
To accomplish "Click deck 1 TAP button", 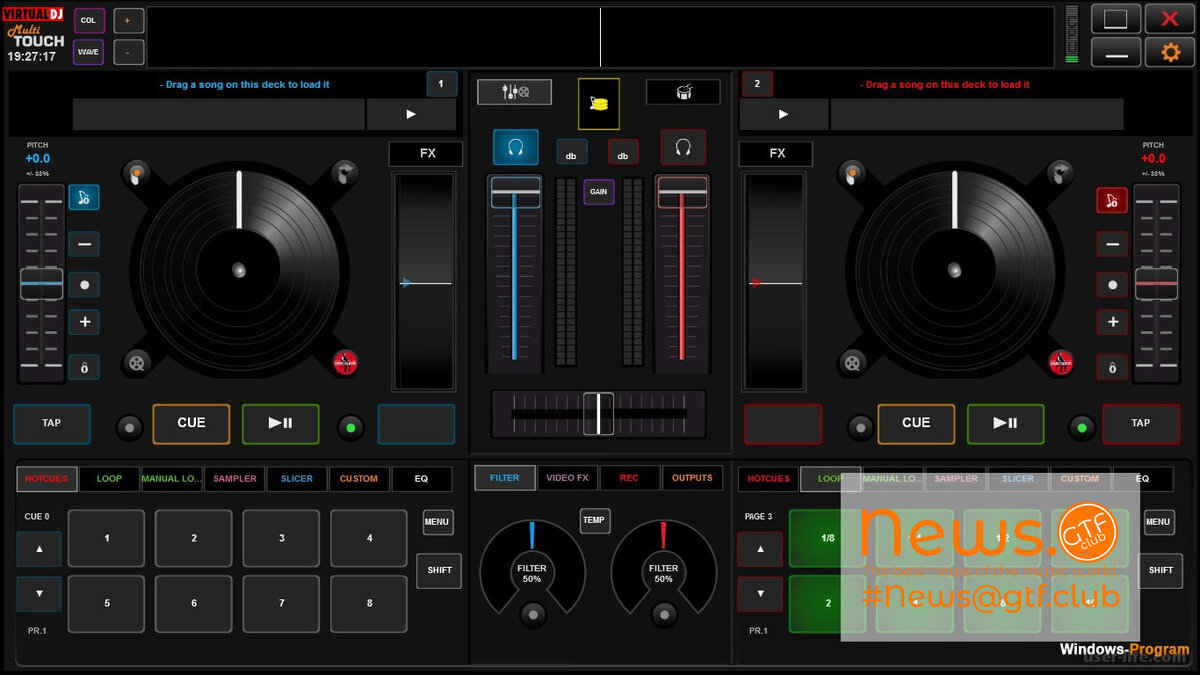I will pyautogui.click(x=52, y=424).
